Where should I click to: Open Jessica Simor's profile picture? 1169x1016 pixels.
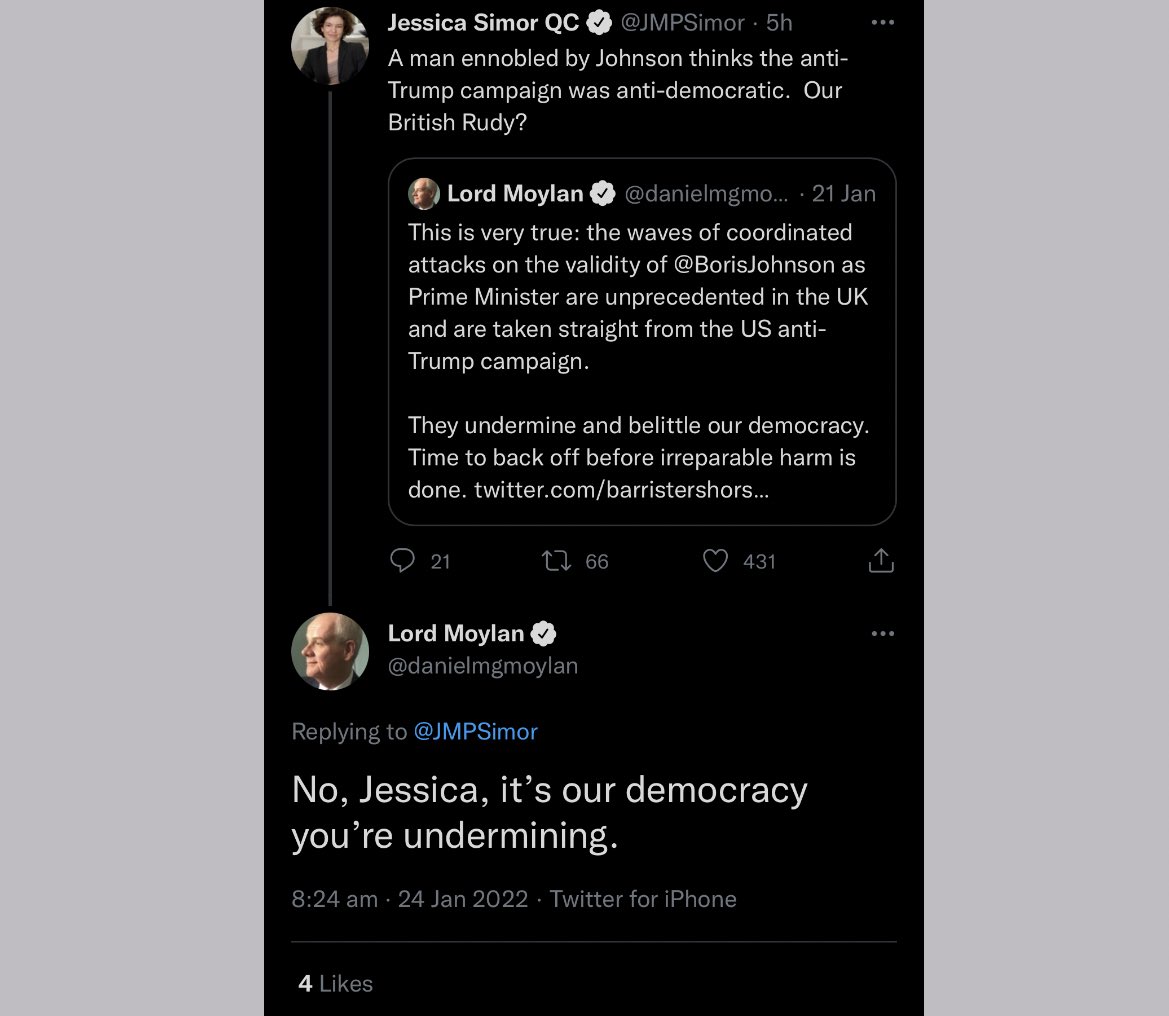(x=330, y=45)
